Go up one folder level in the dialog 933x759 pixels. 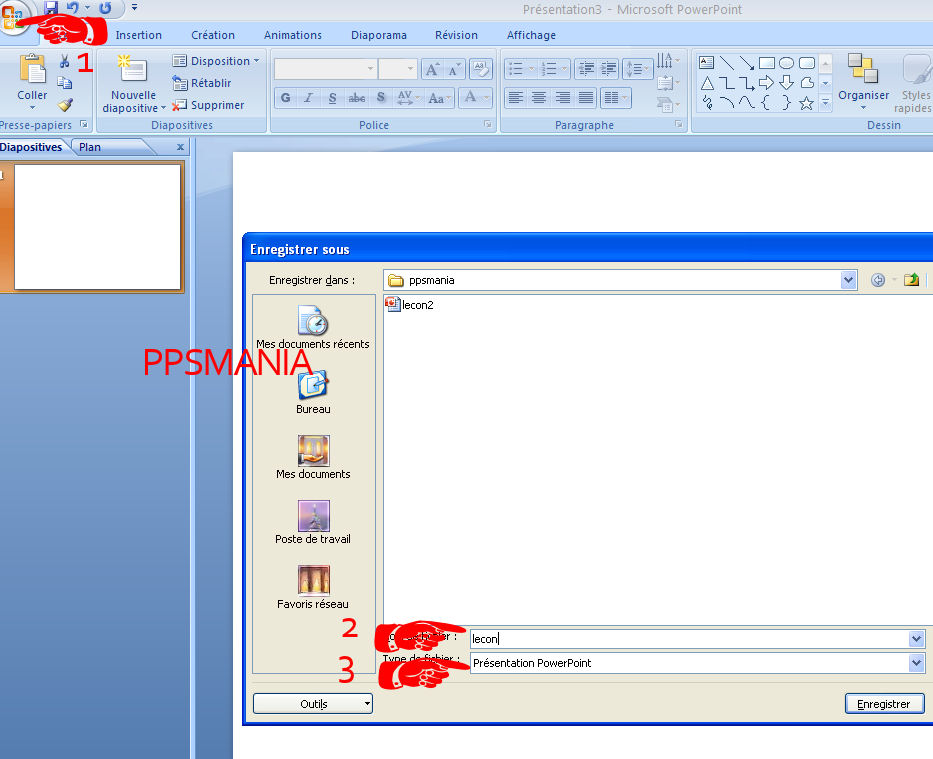coord(911,280)
